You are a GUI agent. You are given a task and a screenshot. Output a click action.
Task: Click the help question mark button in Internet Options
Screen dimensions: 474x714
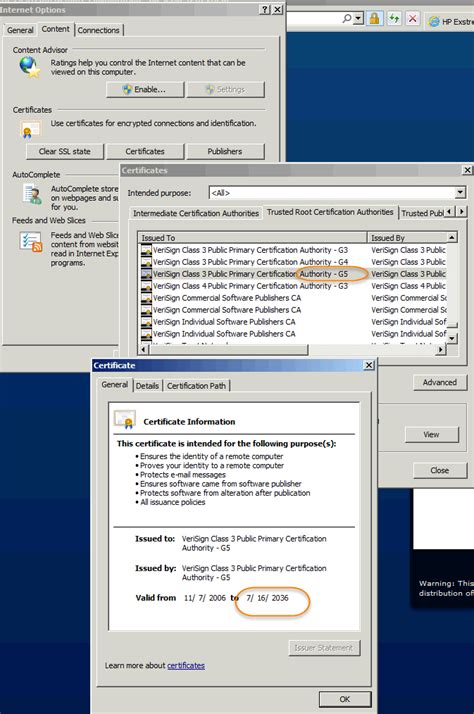pyautogui.click(x=265, y=10)
